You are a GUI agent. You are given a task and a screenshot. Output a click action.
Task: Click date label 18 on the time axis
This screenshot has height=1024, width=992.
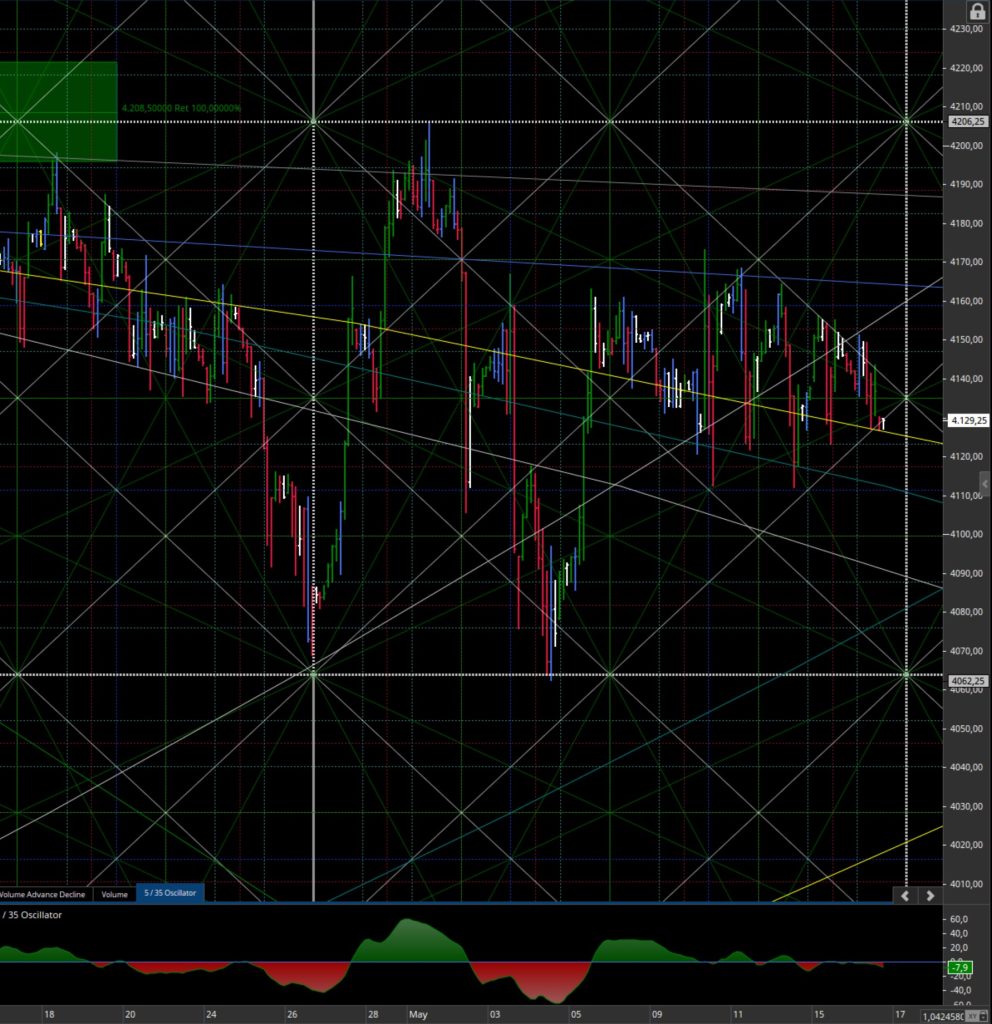(49, 1014)
